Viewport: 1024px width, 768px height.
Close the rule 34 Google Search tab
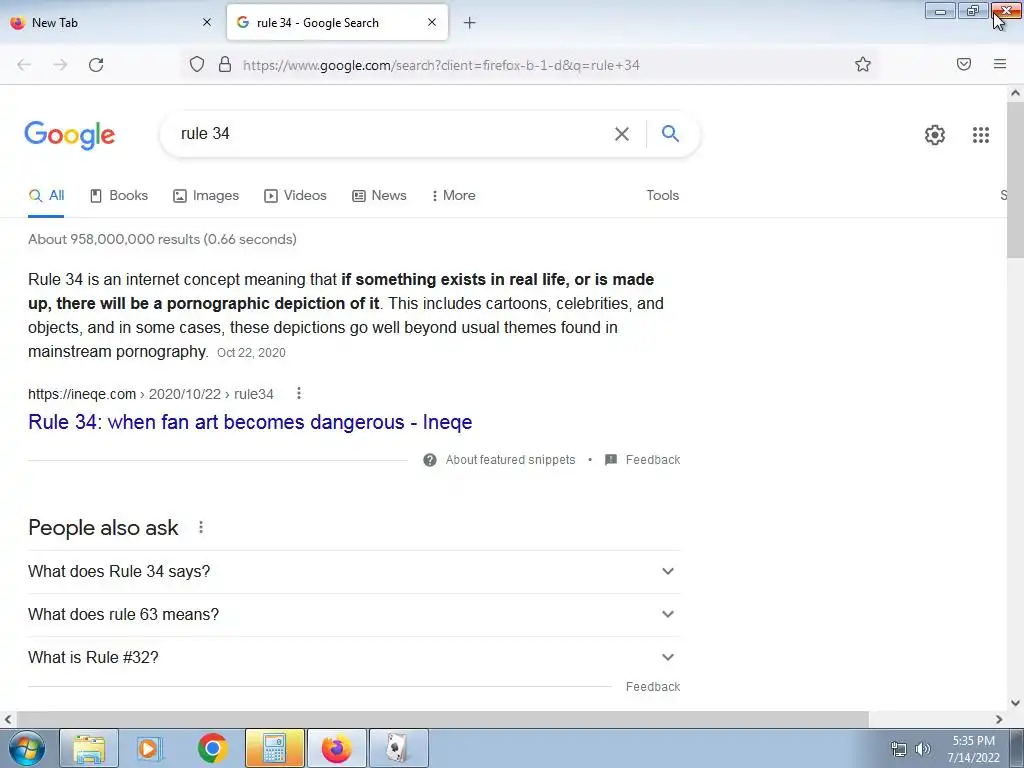point(432,22)
